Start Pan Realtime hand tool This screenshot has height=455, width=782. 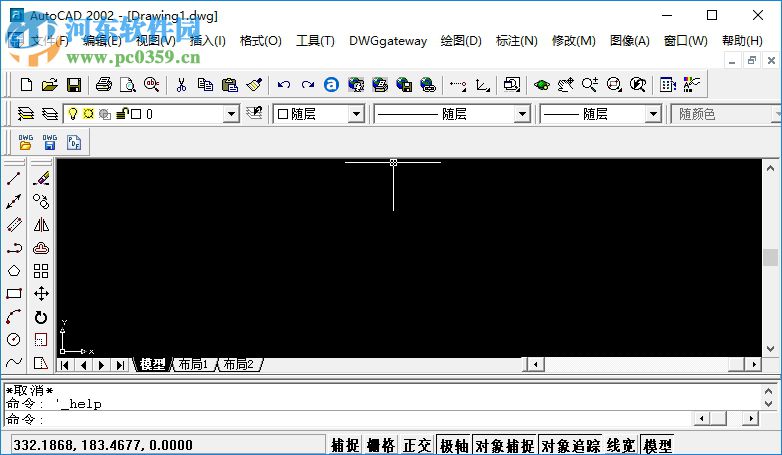click(565, 85)
